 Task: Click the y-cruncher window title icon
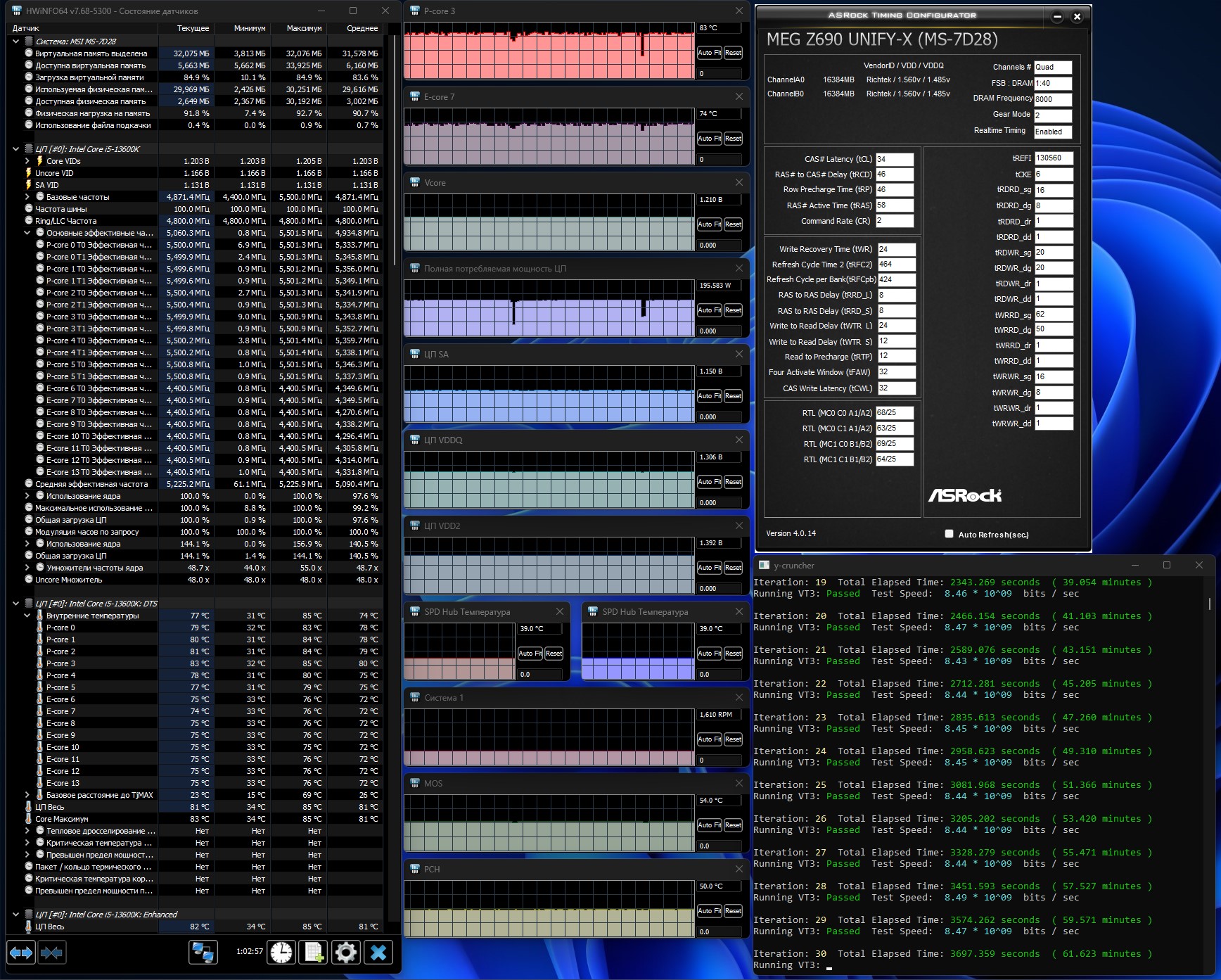(x=764, y=565)
